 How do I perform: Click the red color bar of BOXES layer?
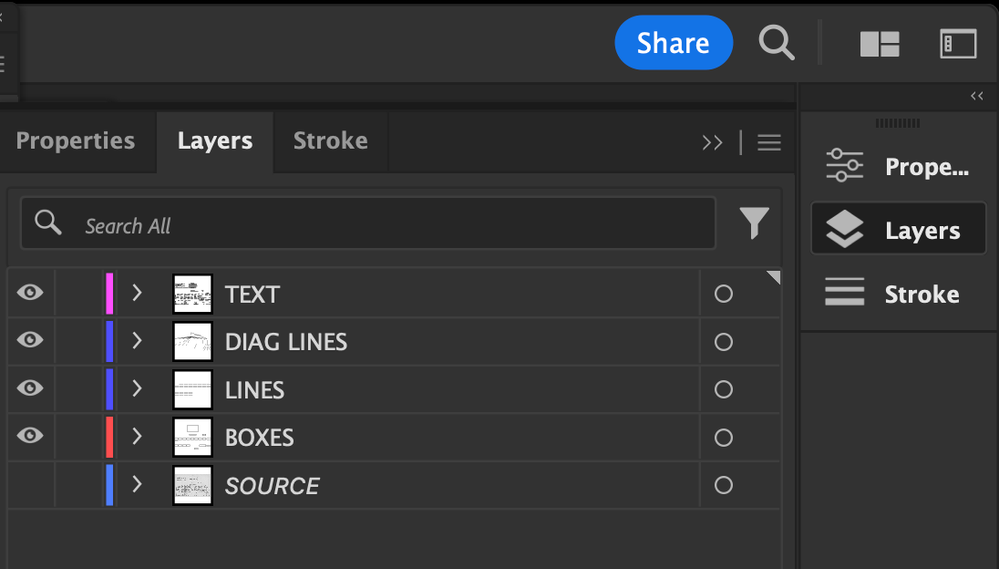point(110,437)
